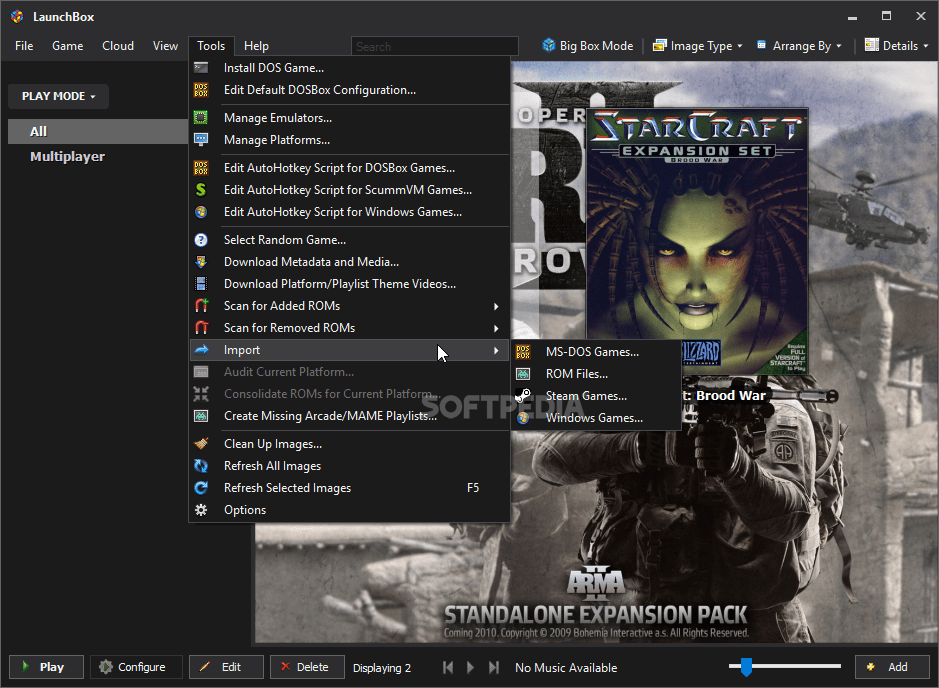Click the ScummVM green S icon
This screenshot has height=688, width=939.
click(201, 190)
